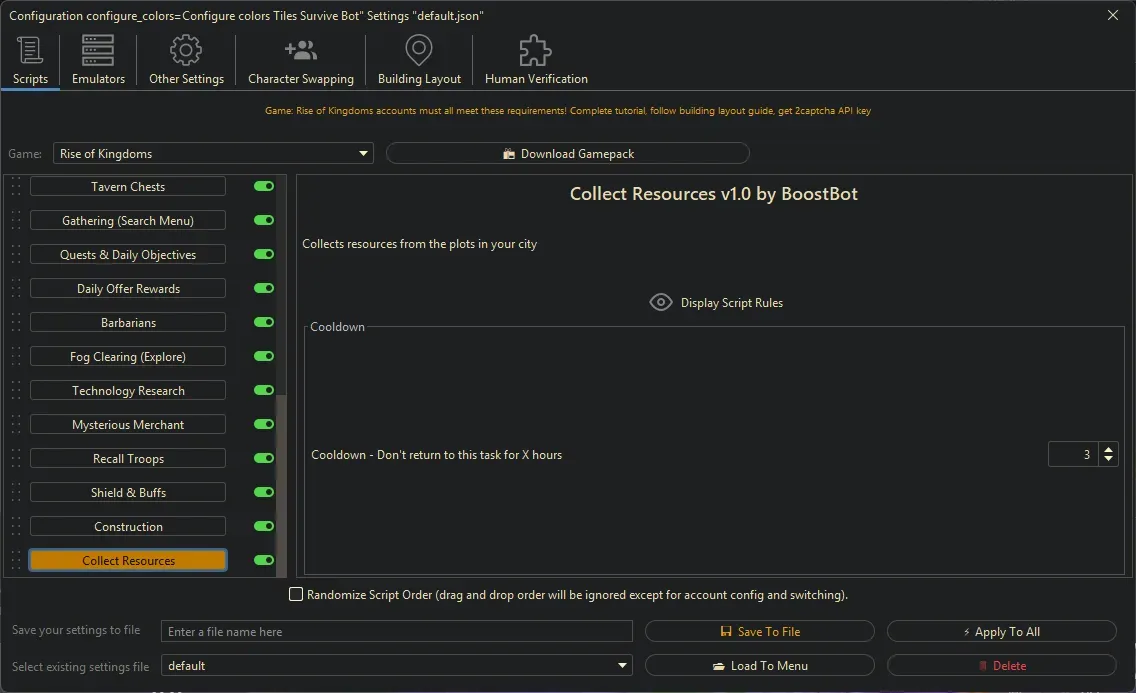Increase the cooldown hours with the up stepper

click(x=1109, y=449)
